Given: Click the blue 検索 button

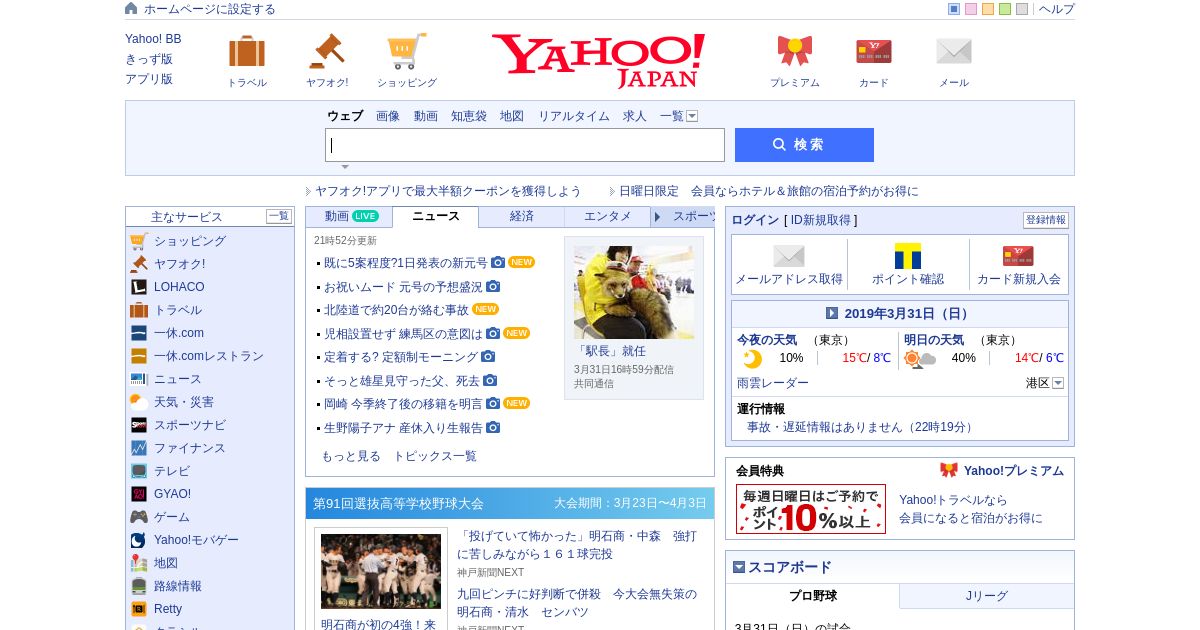Looking at the screenshot, I should (804, 145).
